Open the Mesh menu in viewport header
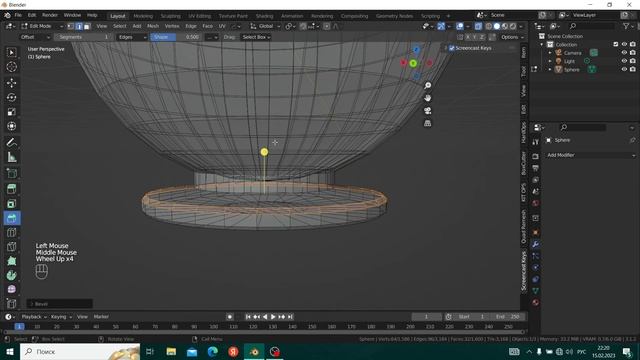The width and height of the screenshot is (640, 360). pyautogui.click(x=153, y=26)
